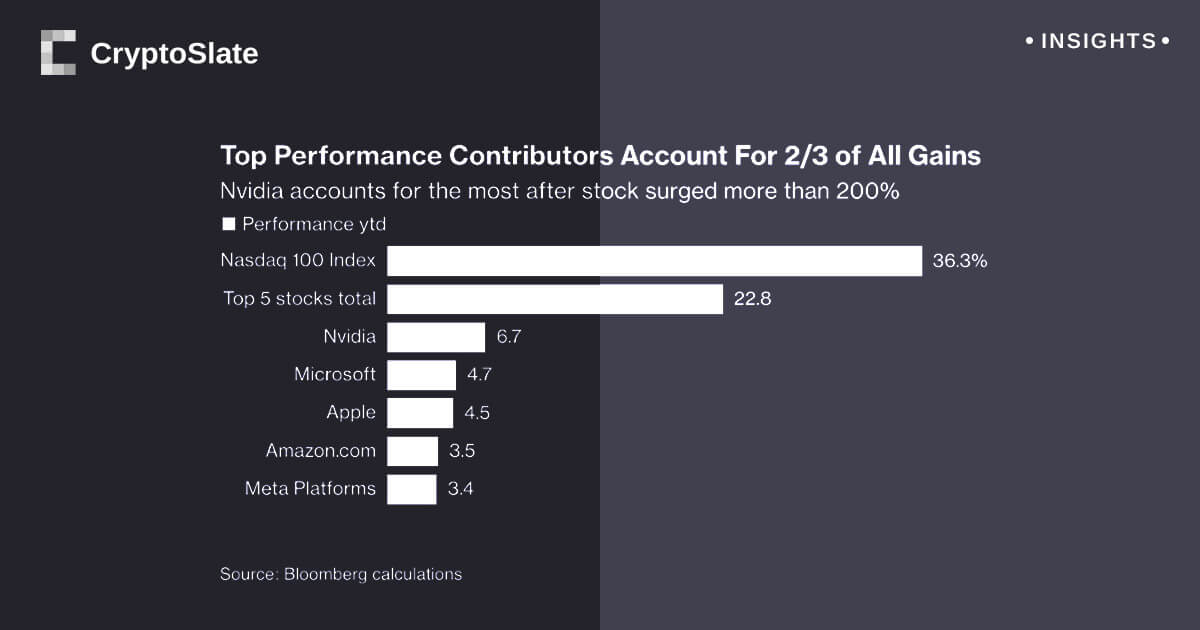The height and width of the screenshot is (630, 1200).
Task: Select the Meta Platforms bar
Action: click(x=412, y=489)
